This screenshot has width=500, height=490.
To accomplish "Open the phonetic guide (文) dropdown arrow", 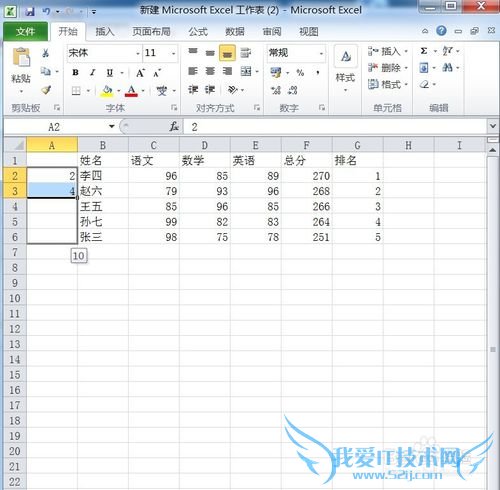I will [174, 91].
